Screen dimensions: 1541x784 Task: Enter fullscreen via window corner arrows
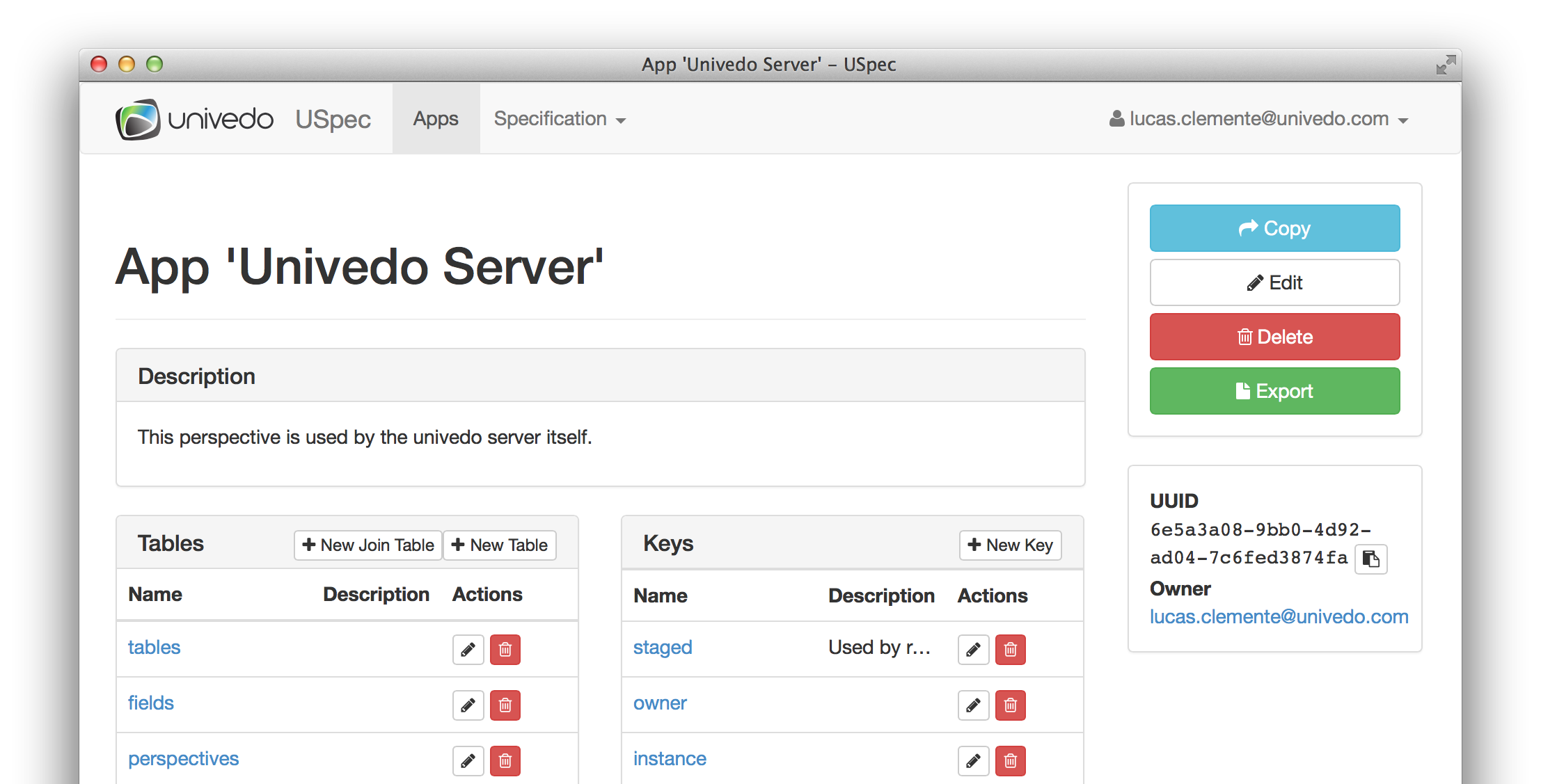[x=1446, y=65]
